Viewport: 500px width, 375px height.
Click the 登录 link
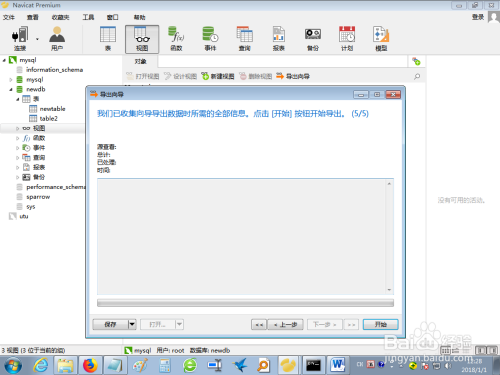pyautogui.click(x=478, y=17)
